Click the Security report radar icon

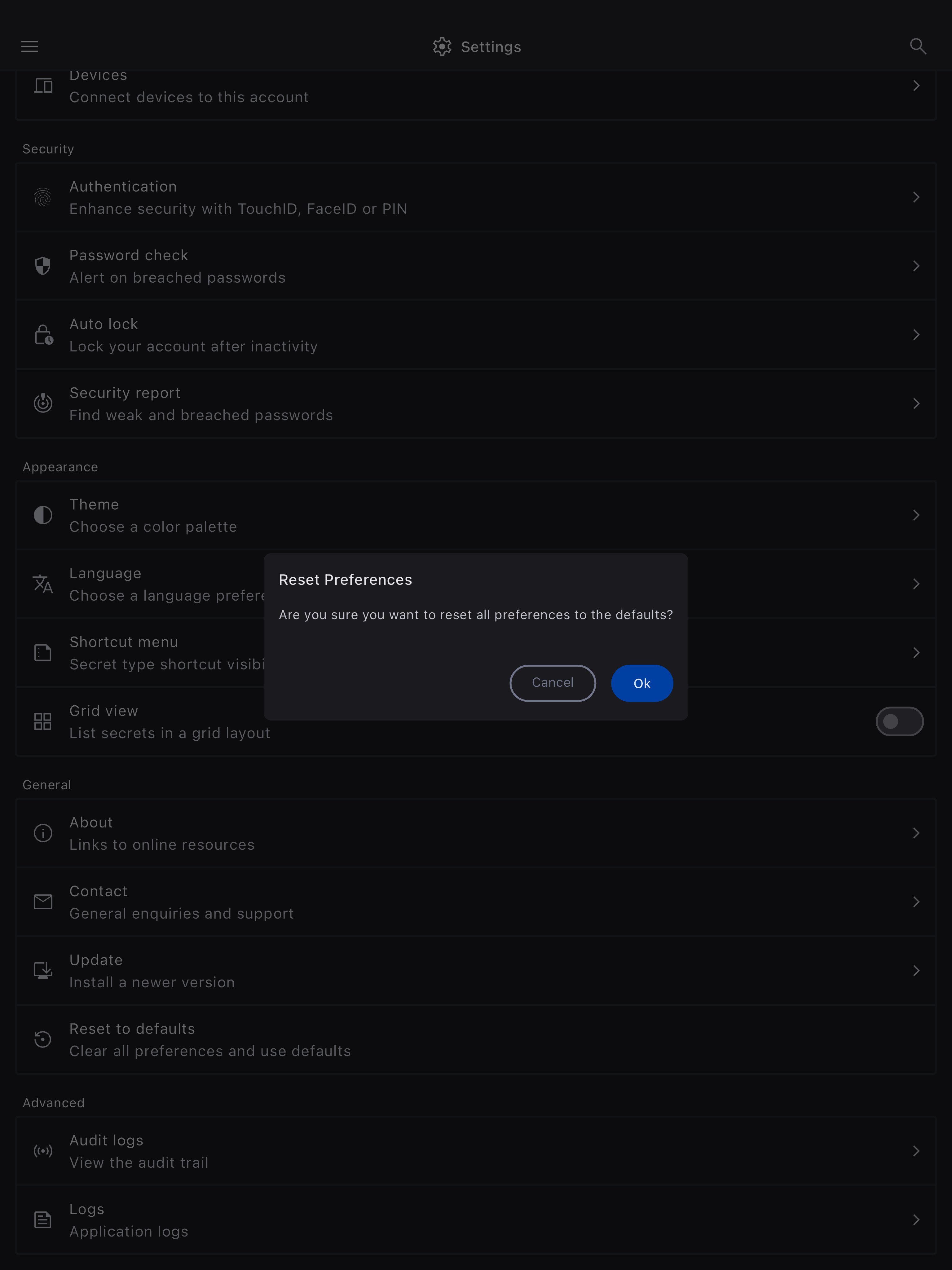[43, 403]
